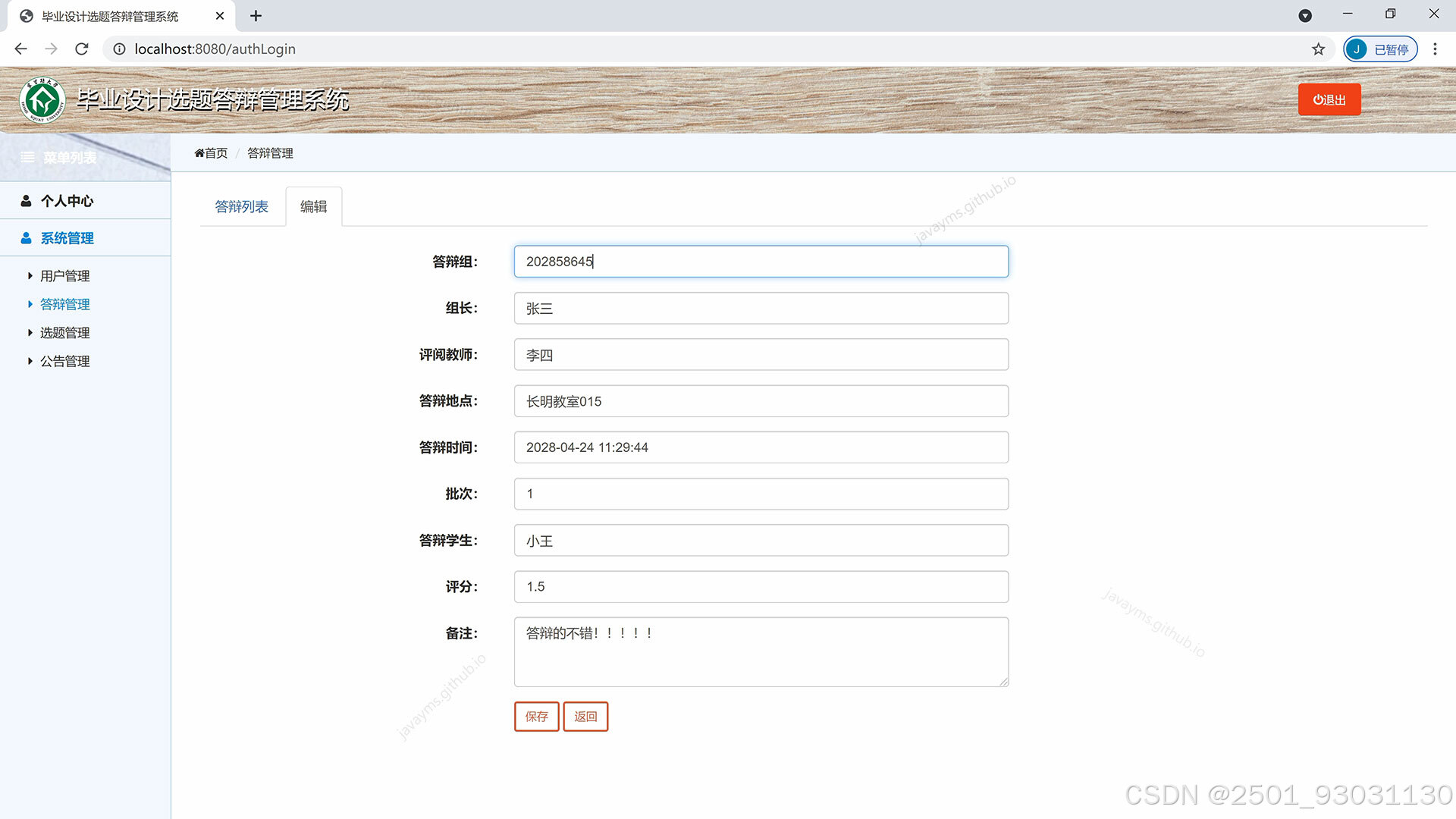The height and width of the screenshot is (819, 1456).
Task: Open the profile 已暂停 button
Action: tap(1380, 49)
